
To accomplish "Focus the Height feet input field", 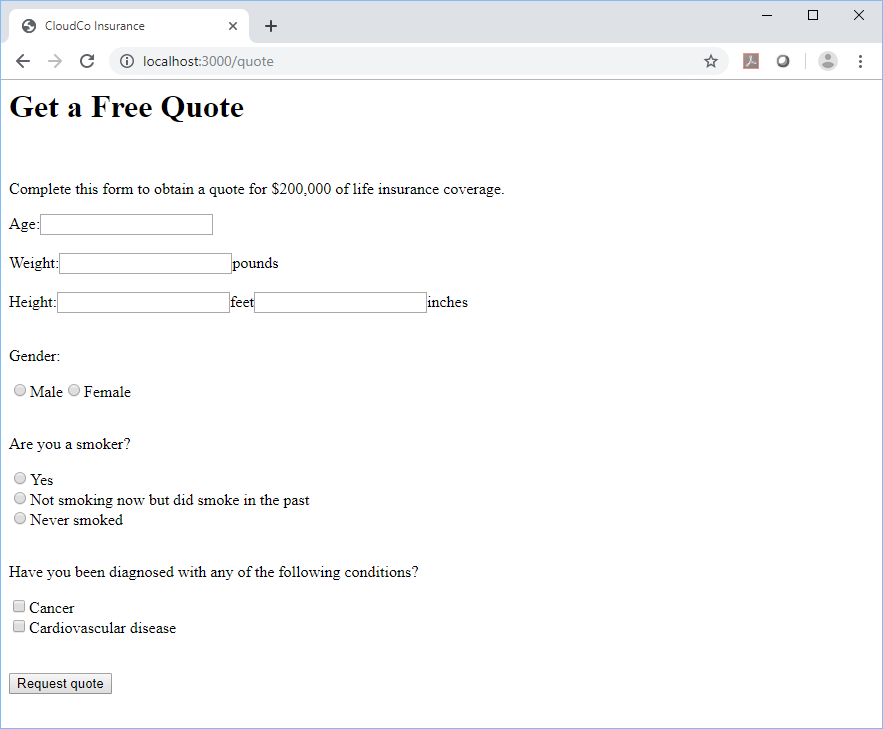I will tap(144, 302).
